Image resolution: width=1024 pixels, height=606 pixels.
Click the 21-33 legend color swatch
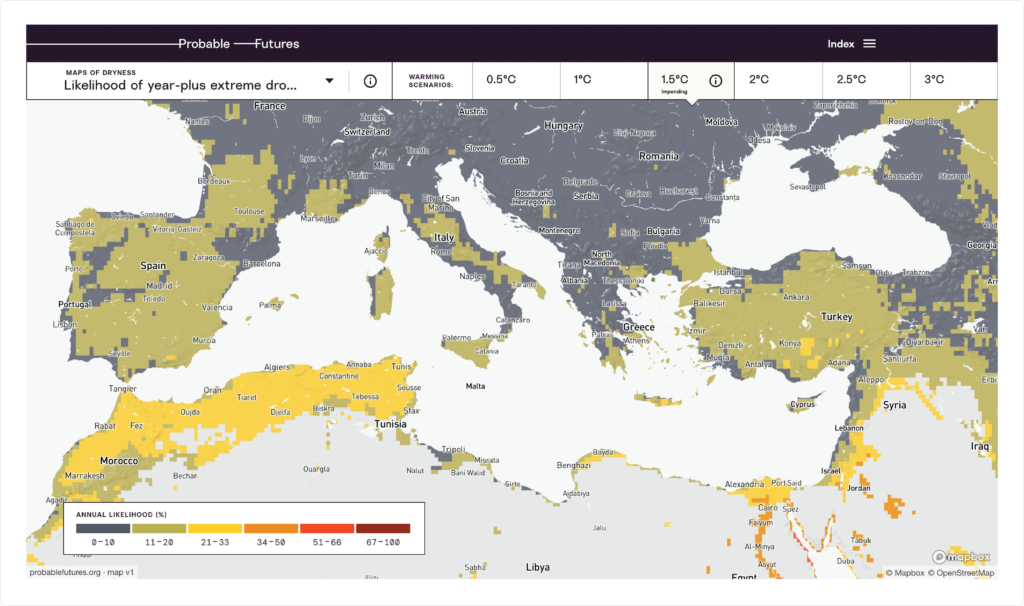pyautogui.click(x=215, y=528)
